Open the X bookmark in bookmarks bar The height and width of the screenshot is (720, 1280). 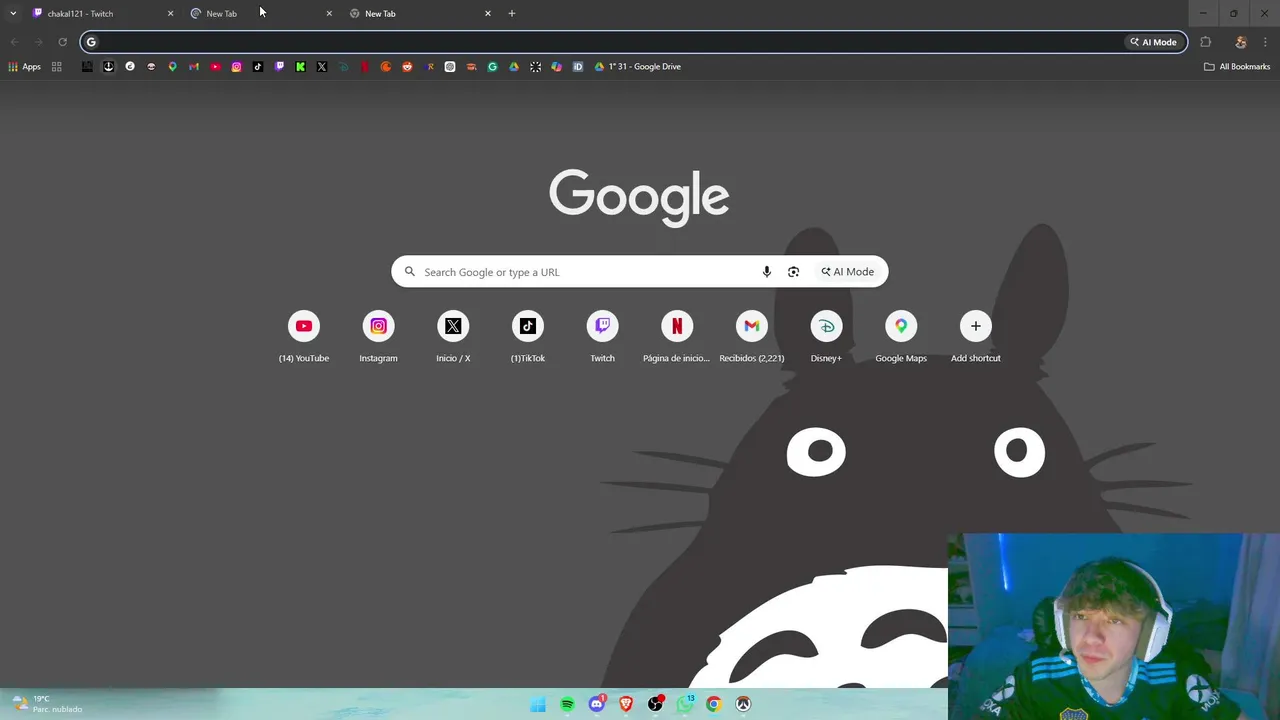click(x=322, y=67)
